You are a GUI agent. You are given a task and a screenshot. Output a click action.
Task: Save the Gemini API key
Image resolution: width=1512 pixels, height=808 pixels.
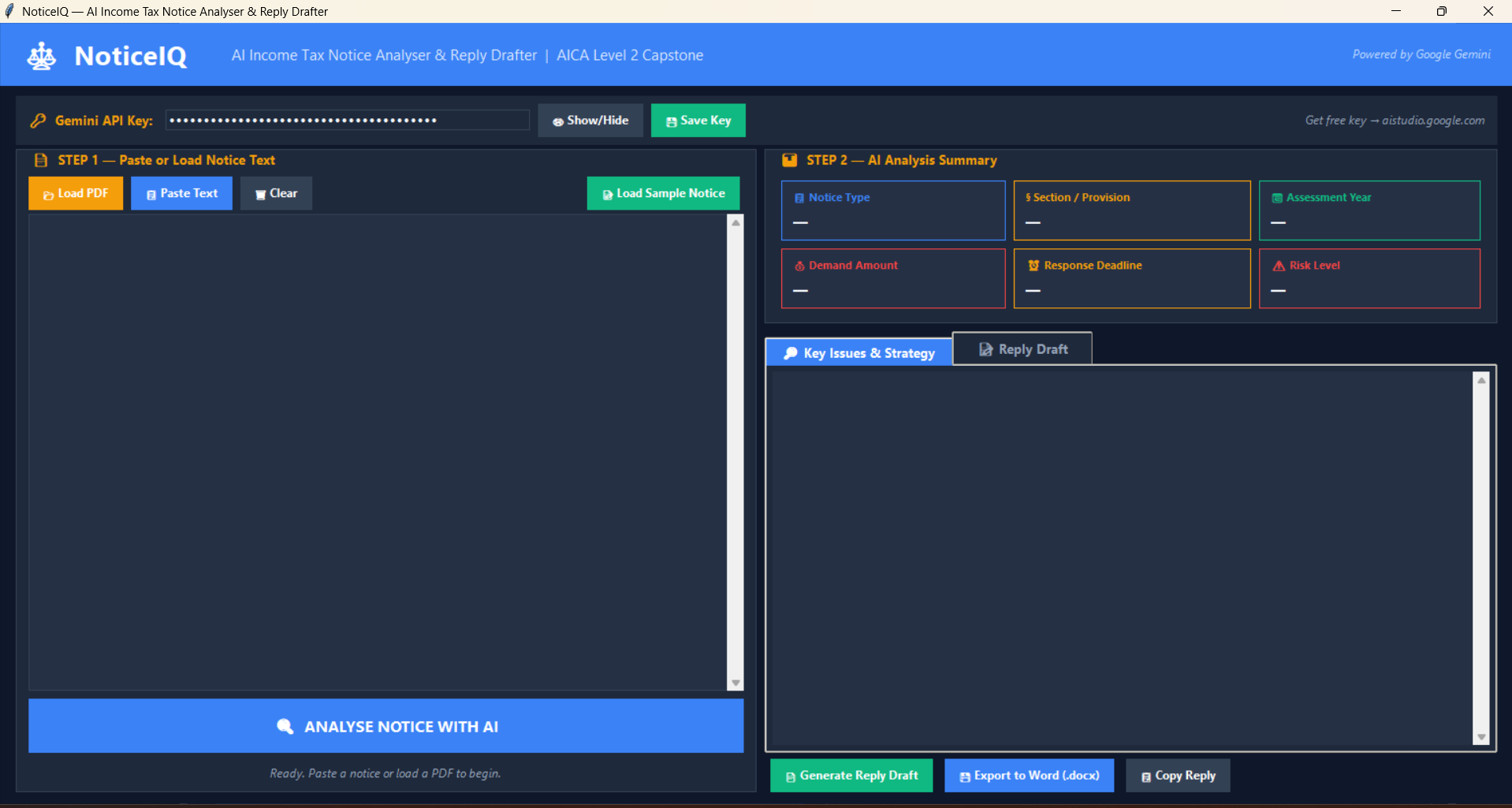point(698,121)
